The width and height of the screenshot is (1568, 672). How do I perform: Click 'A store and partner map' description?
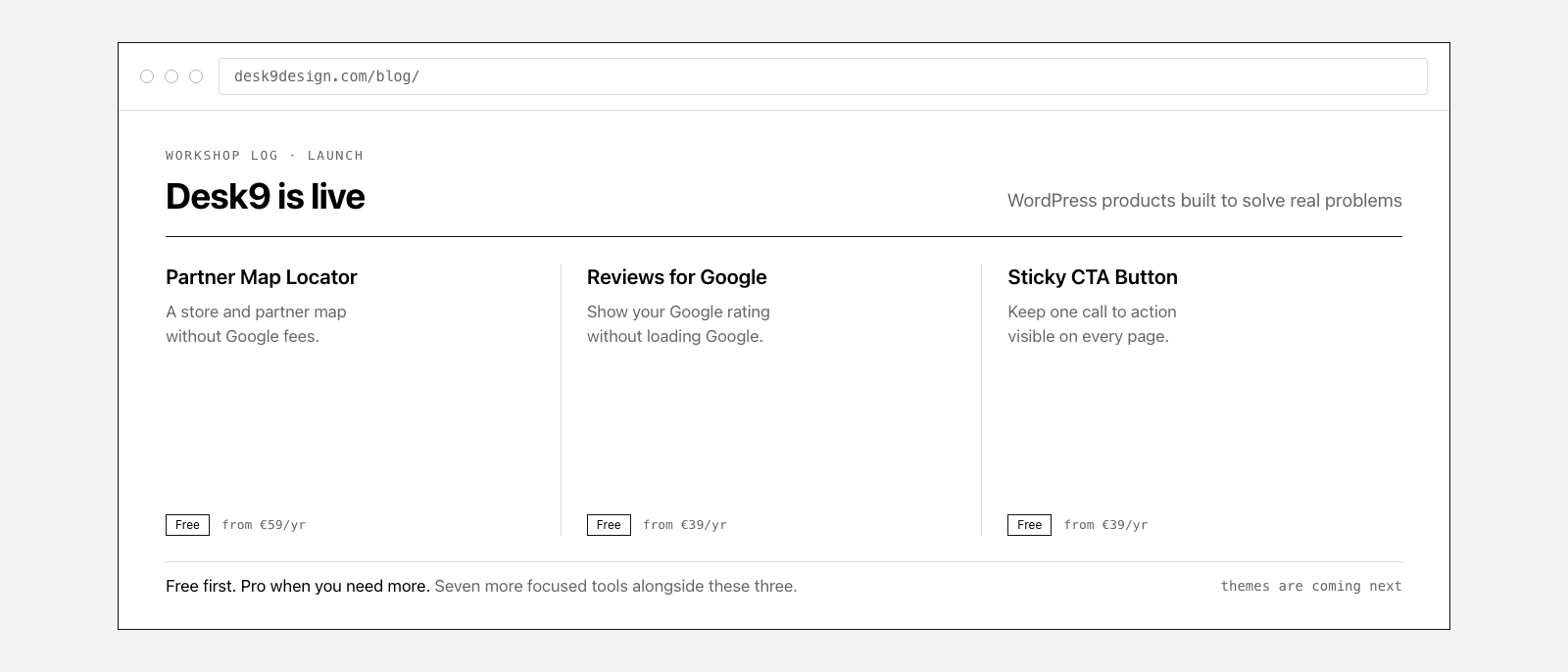[256, 312]
